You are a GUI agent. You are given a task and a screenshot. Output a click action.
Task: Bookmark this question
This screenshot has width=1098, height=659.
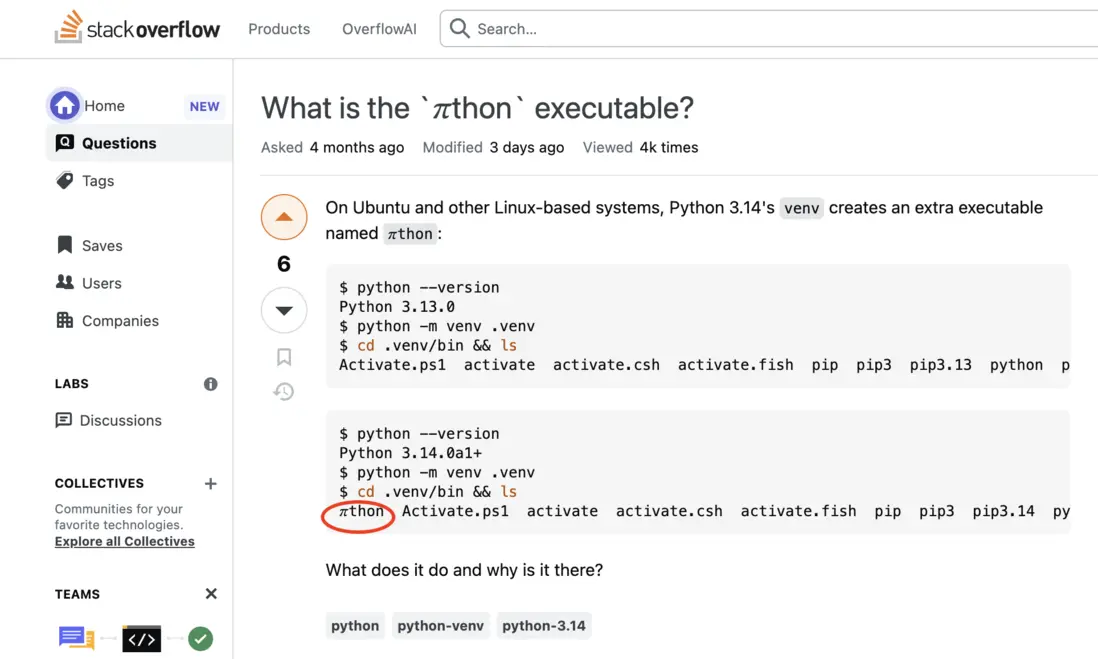coord(284,357)
